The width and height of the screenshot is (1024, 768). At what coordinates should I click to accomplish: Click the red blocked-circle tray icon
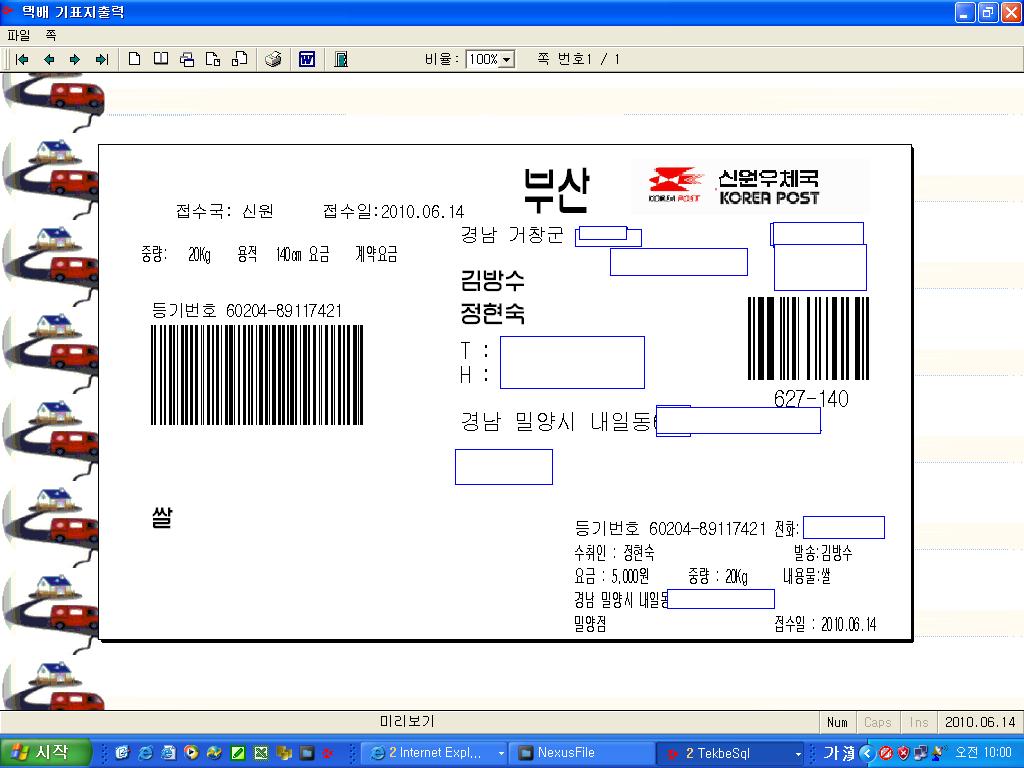click(886, 753)
